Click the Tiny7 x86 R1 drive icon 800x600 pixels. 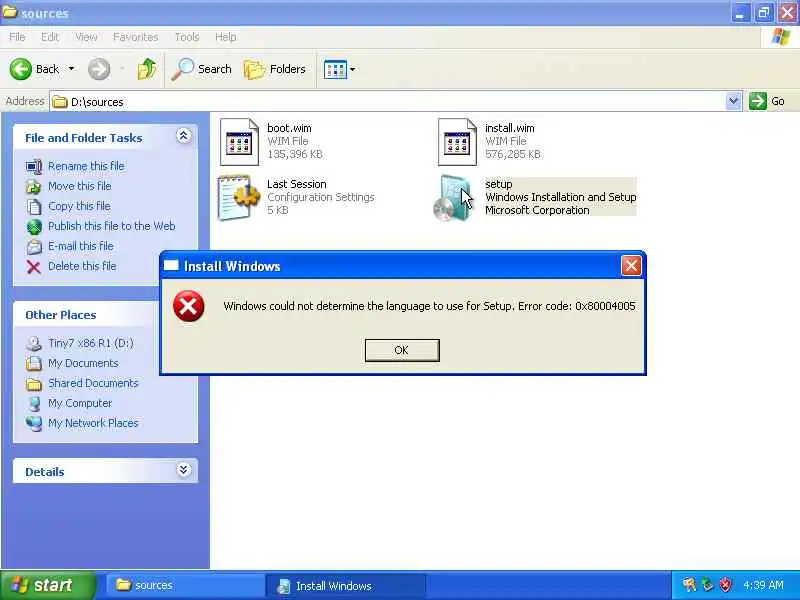click(x=34, y=343)
